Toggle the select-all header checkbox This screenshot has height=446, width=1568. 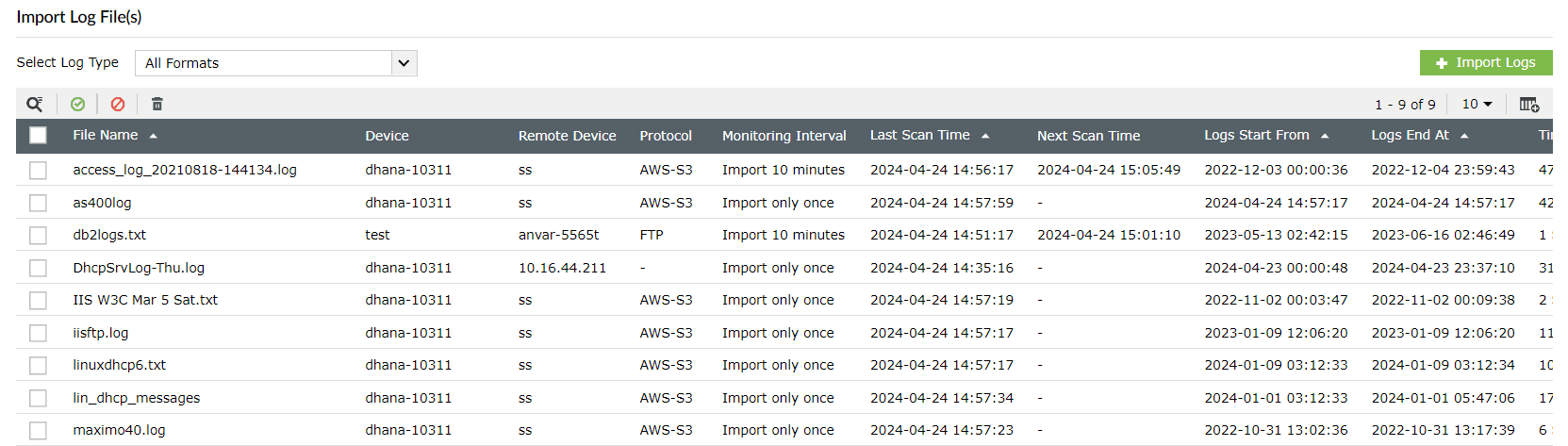click(x=38, y=135)
